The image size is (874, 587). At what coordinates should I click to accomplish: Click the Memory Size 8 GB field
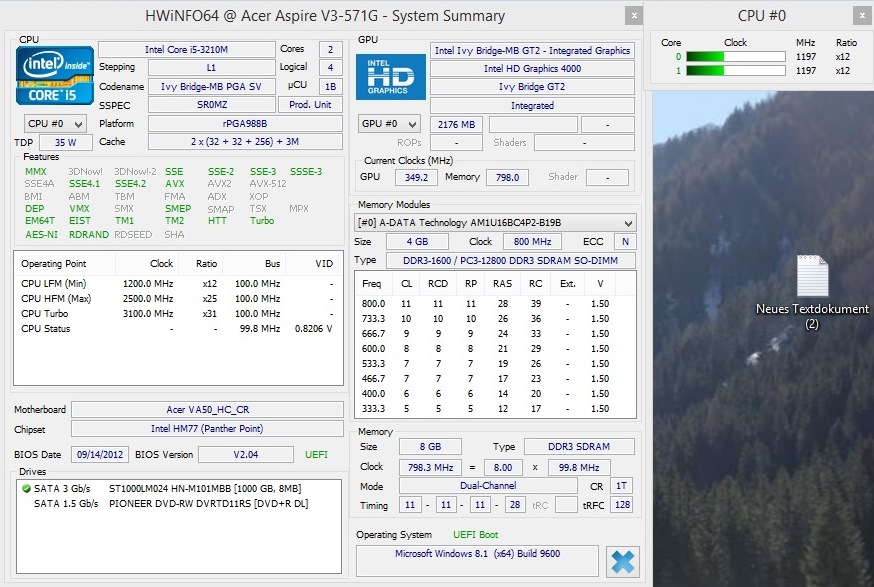(x=430, y=447)
